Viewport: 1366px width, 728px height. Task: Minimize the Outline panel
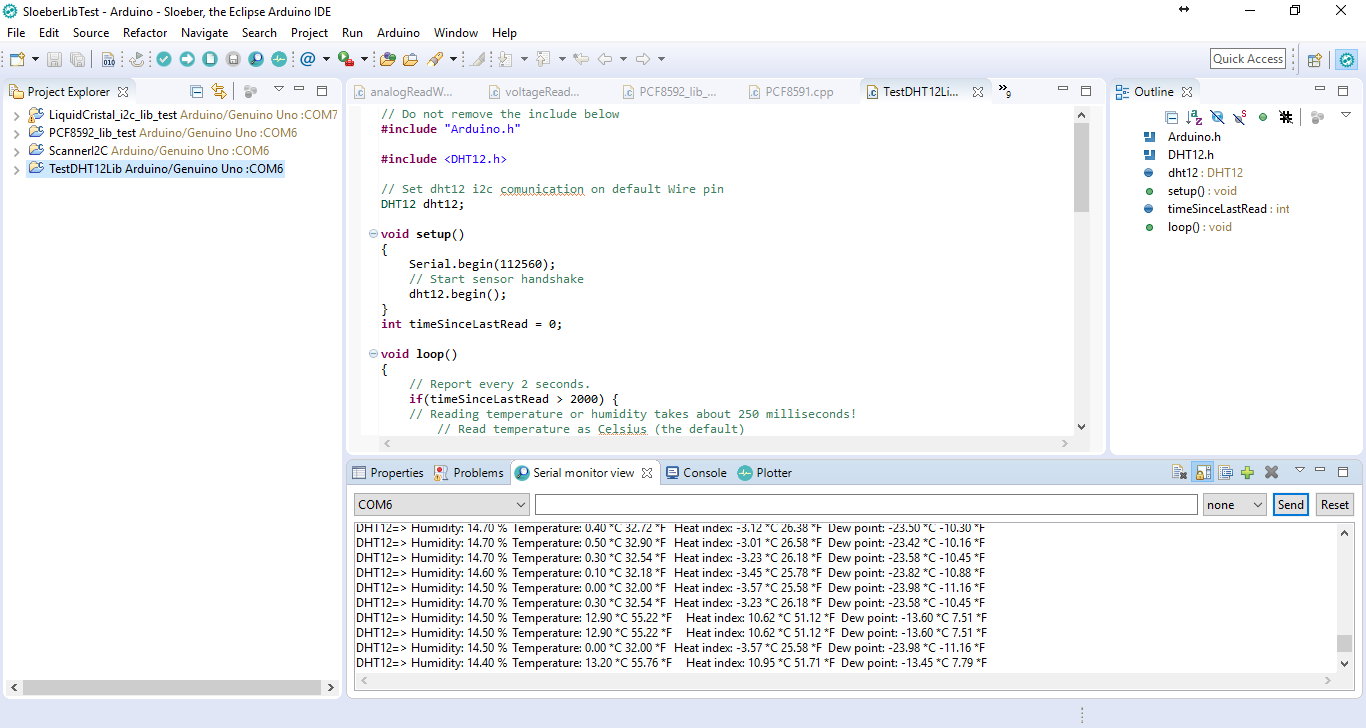(1320, 90)
